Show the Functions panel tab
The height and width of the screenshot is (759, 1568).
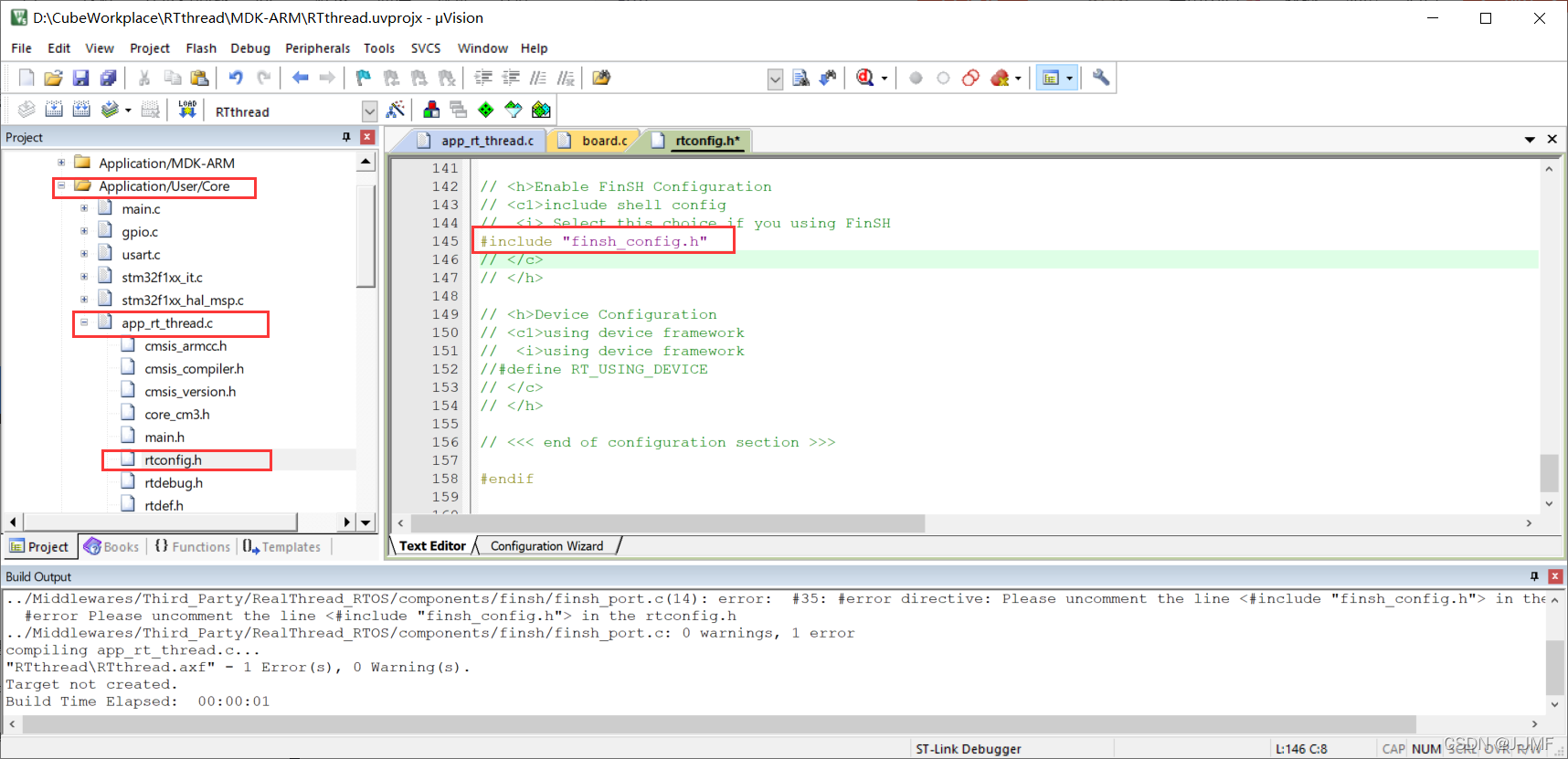[x=193, y=546]
